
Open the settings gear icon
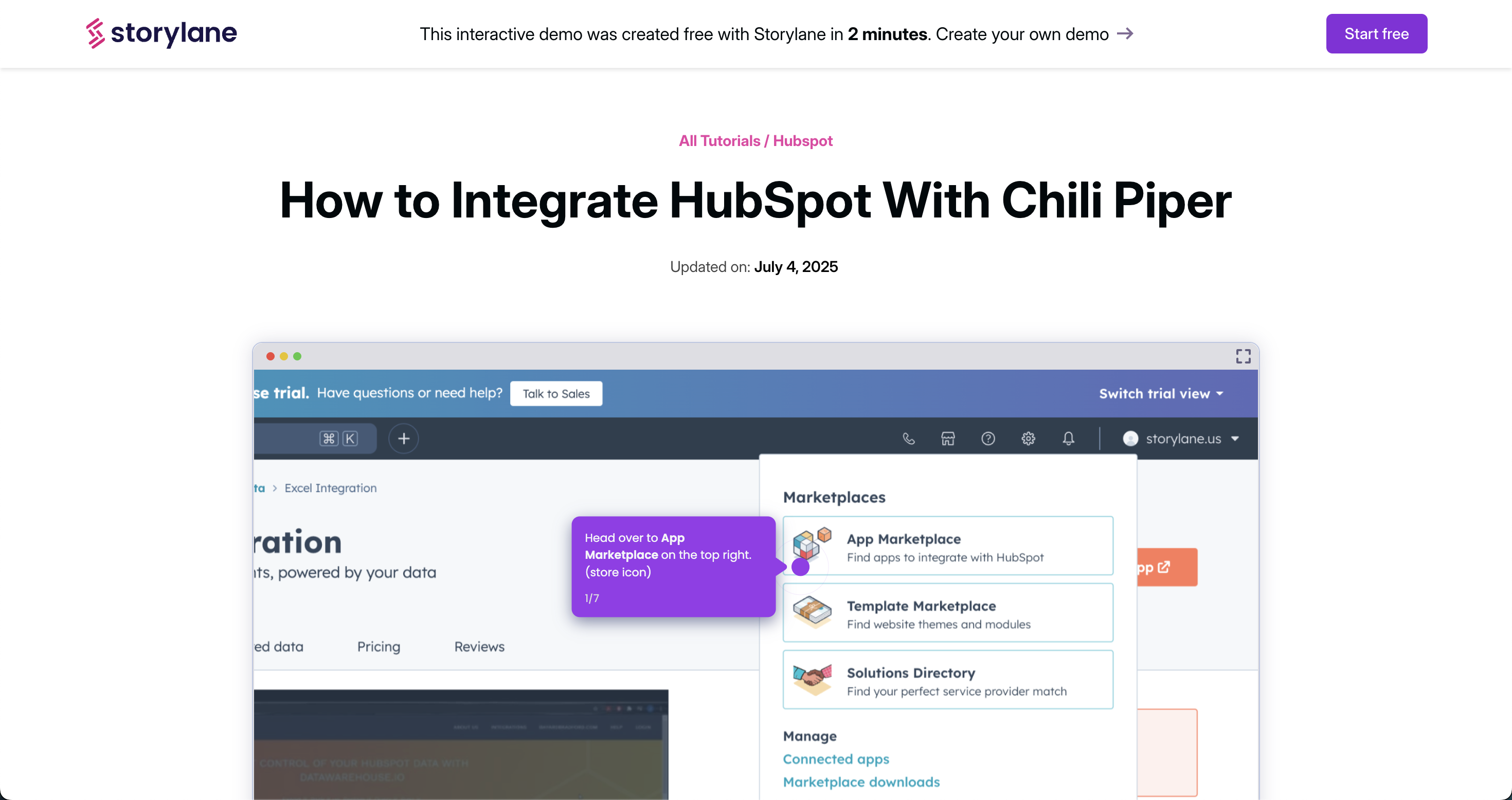click(x=1028, y=439)
